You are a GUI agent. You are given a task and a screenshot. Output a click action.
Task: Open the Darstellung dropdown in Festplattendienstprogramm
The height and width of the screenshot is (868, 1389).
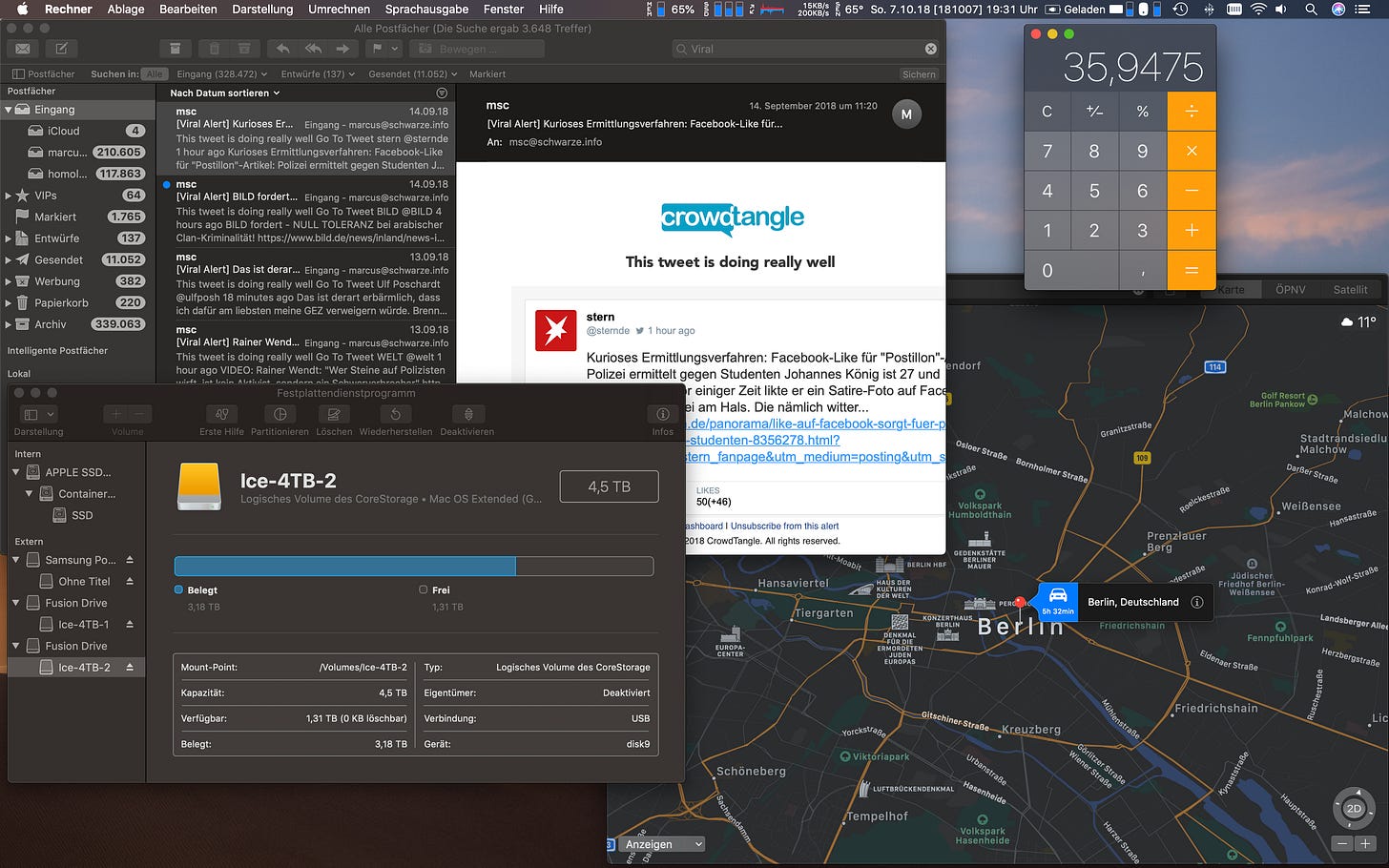39,414
